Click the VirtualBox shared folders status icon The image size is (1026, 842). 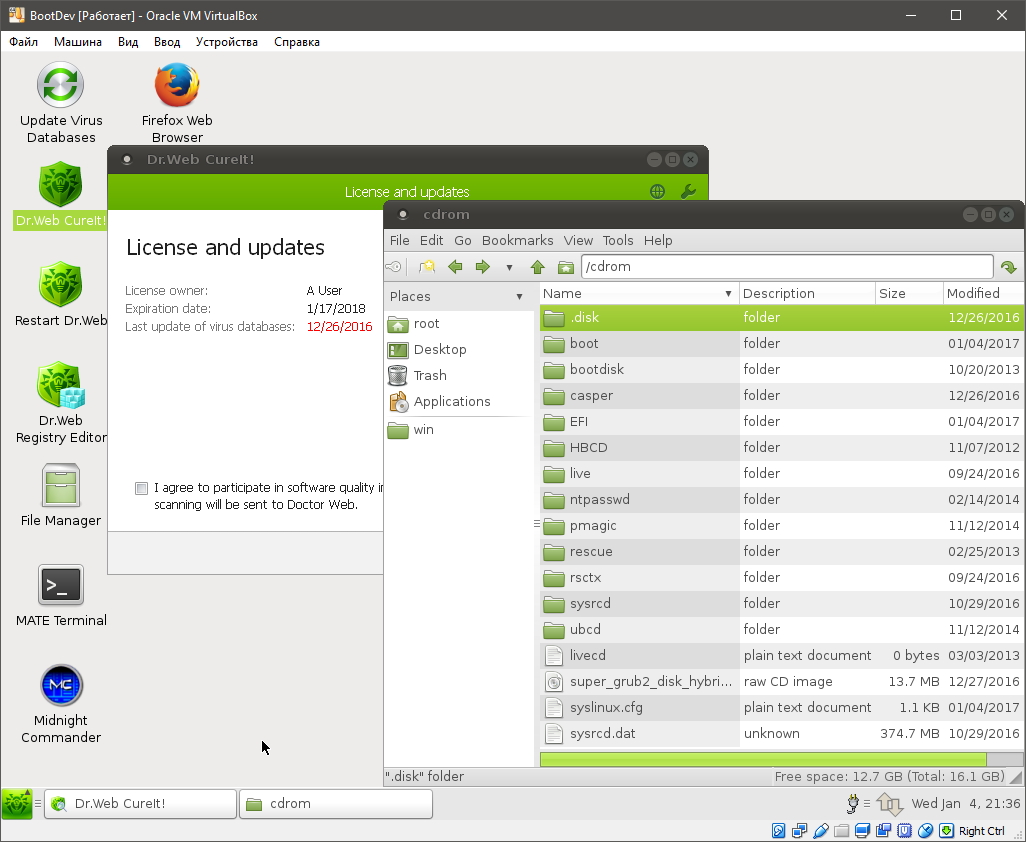(841, 831)
